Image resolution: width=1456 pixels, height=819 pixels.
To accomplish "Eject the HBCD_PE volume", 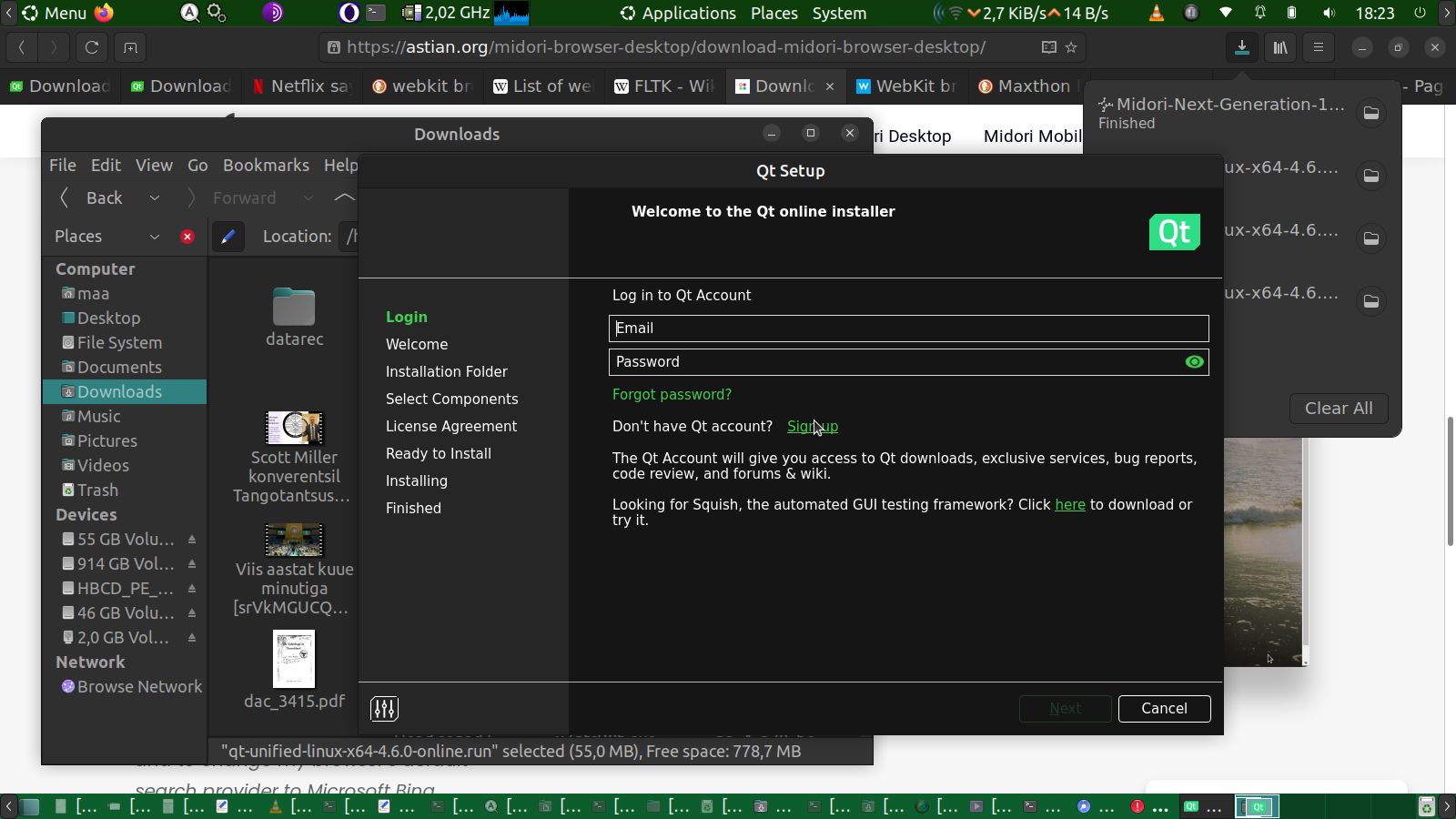I will [x=192, y=589].
